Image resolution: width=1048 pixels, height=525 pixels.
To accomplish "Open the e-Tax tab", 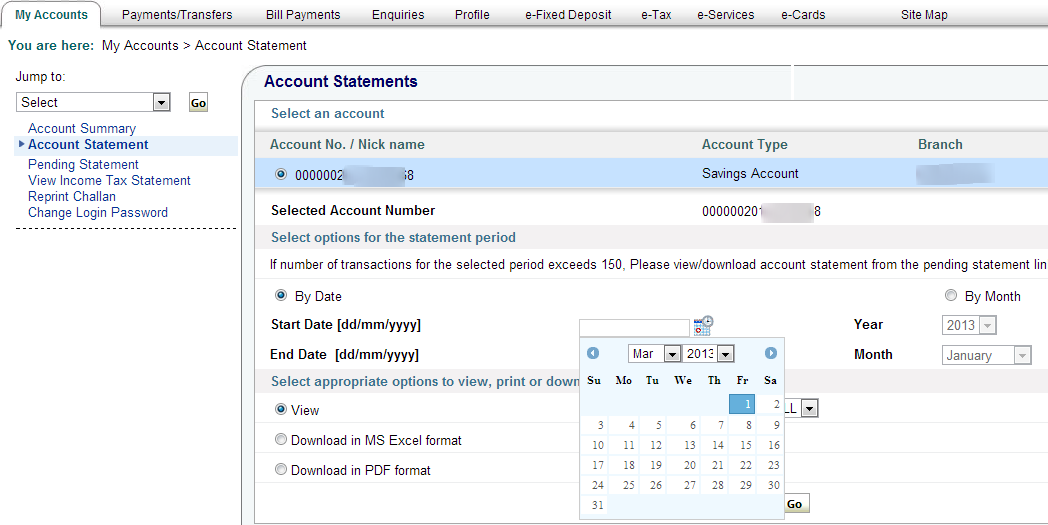I will 656,15.
